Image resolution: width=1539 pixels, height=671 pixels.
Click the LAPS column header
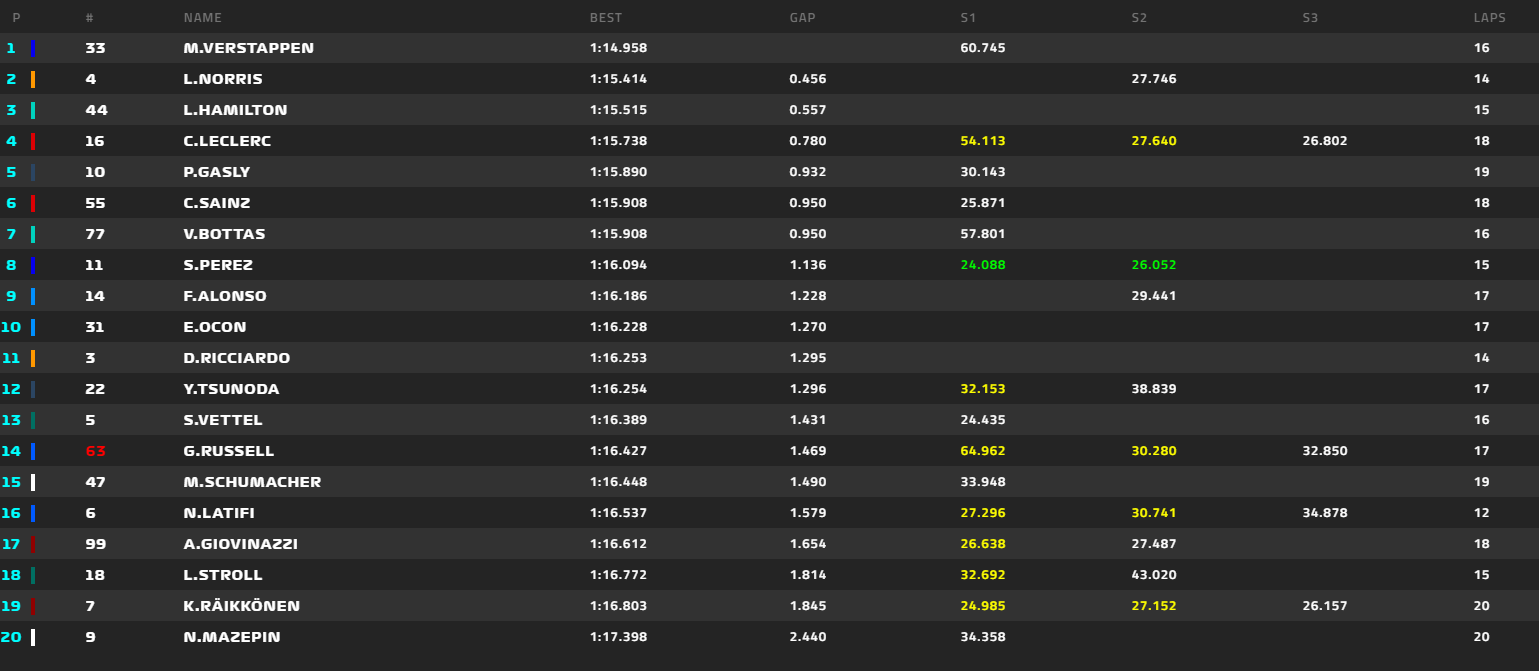tap(1489, 18)
